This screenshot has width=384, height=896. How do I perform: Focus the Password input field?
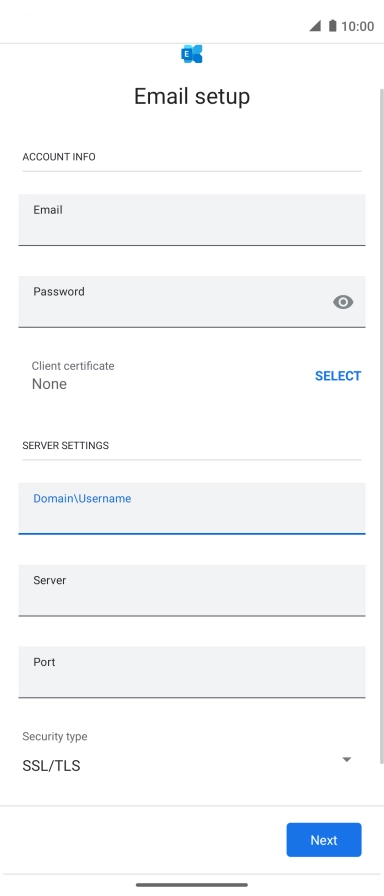pyautogui.click(x=191, y=302)
